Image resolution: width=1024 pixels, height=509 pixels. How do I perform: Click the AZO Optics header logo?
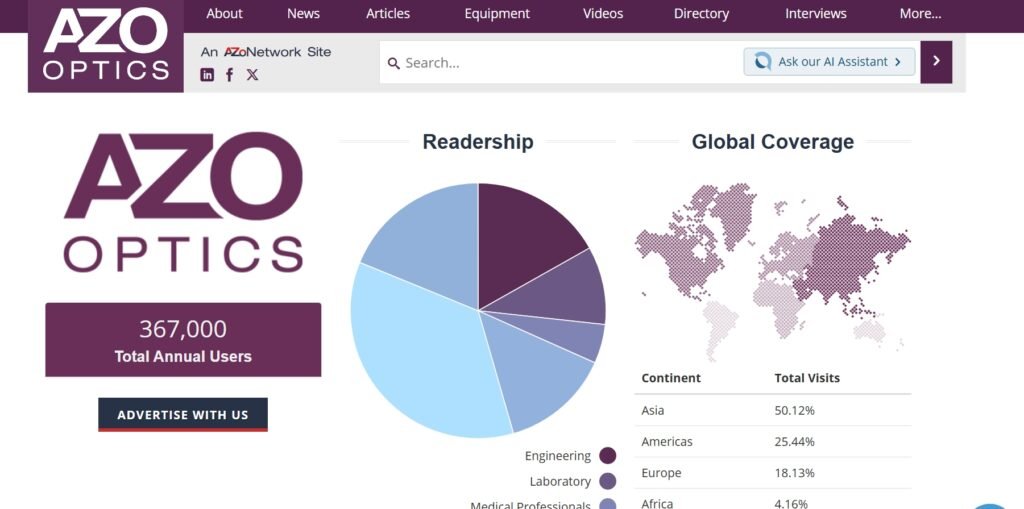point(106,44)
